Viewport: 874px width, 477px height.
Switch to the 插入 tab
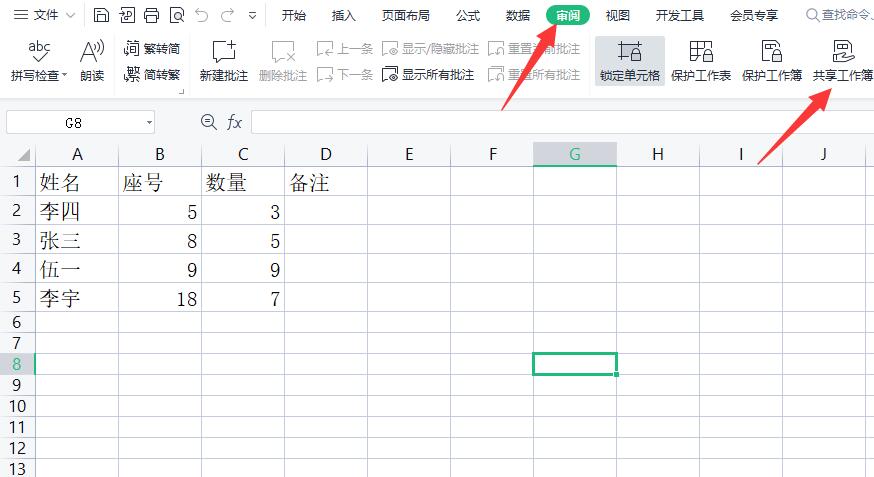(343, 16)
